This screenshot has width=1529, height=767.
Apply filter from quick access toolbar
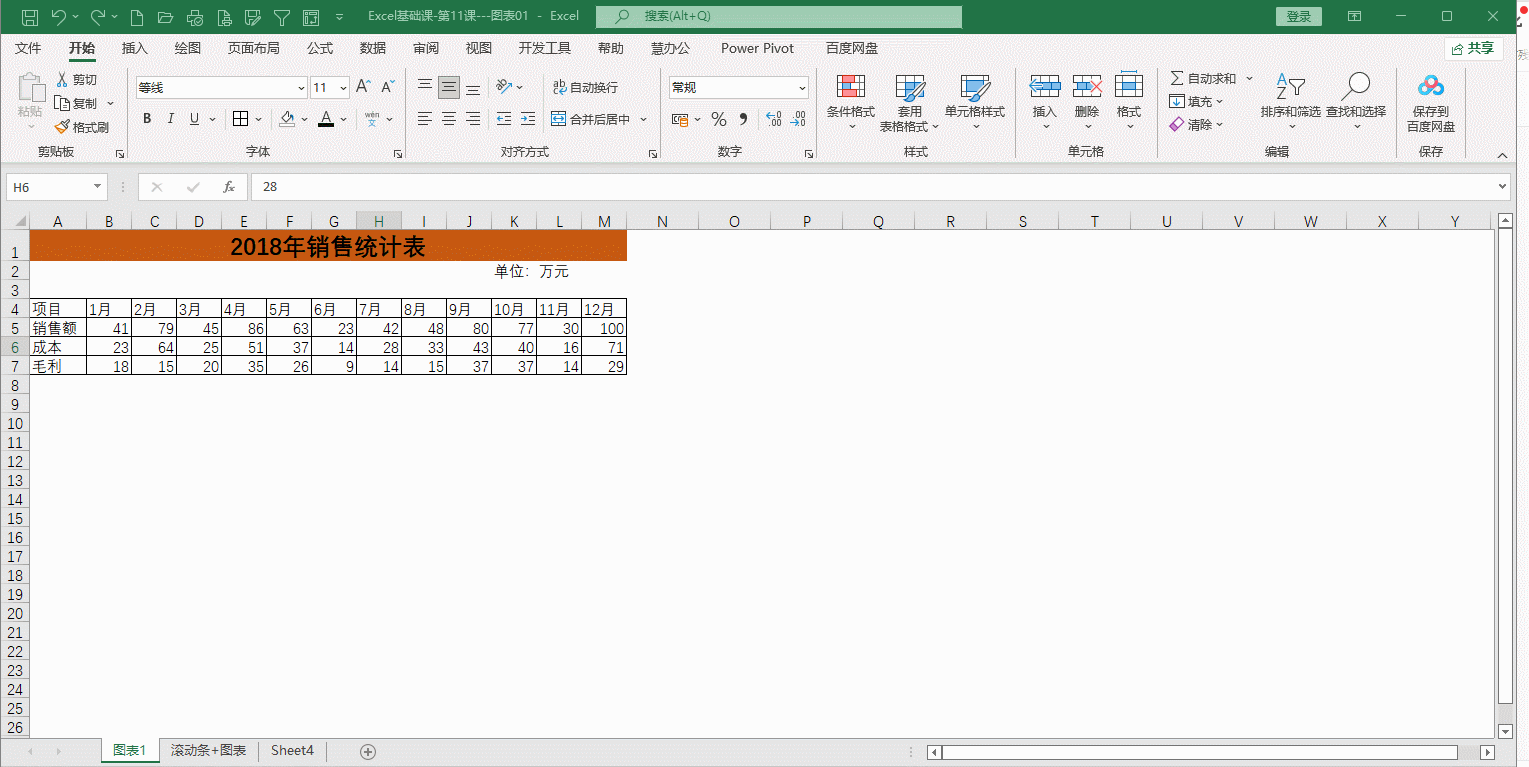click(283, 17)
